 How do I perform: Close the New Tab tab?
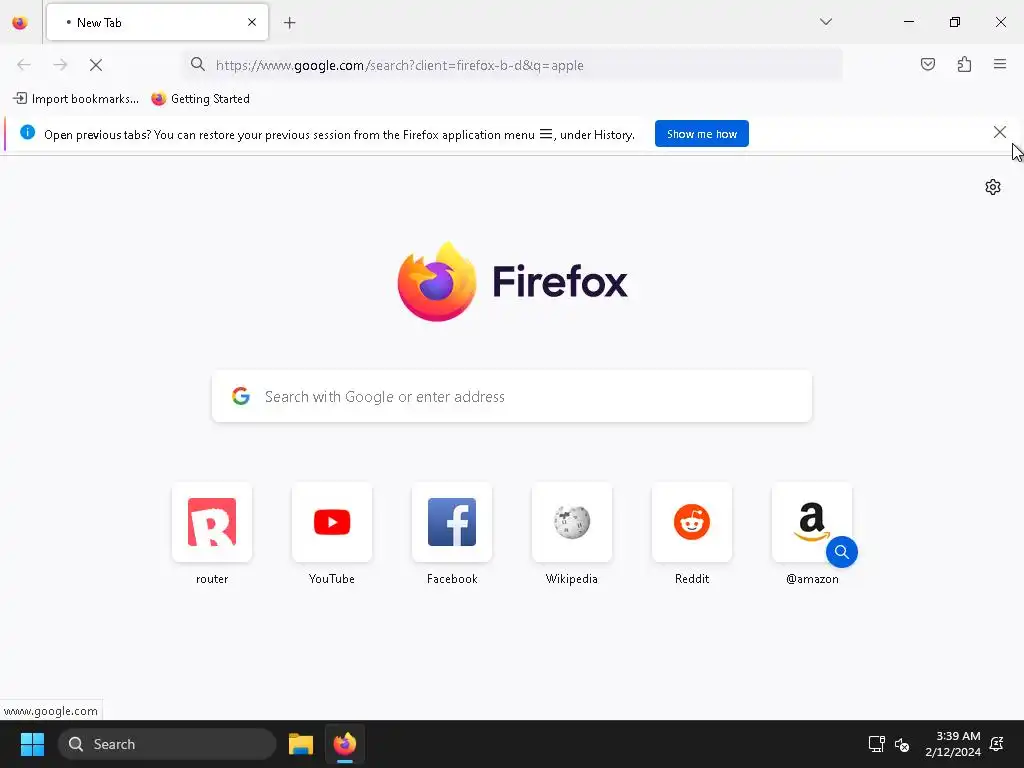252,22
